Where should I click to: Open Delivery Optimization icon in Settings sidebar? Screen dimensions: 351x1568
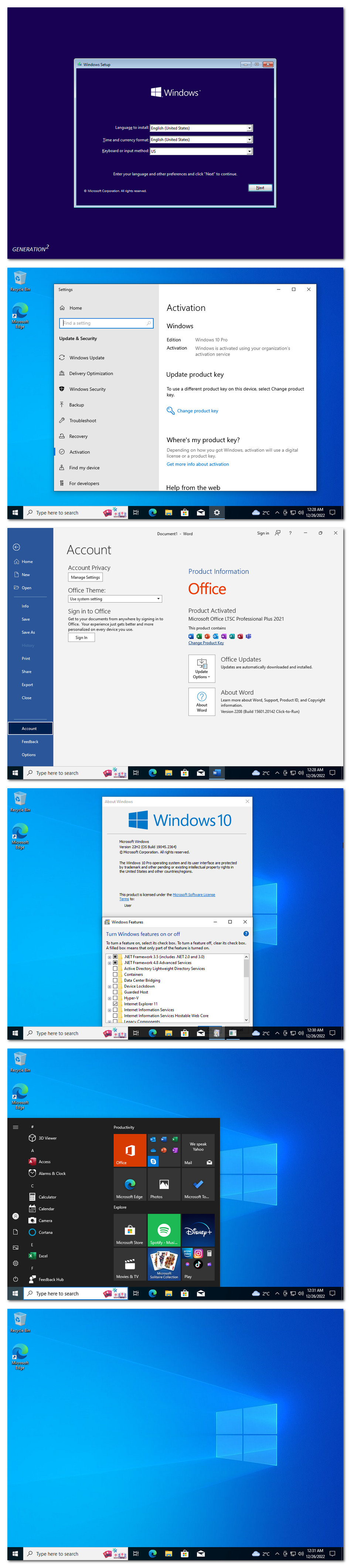pyautogui.click(x=62, y=373)
